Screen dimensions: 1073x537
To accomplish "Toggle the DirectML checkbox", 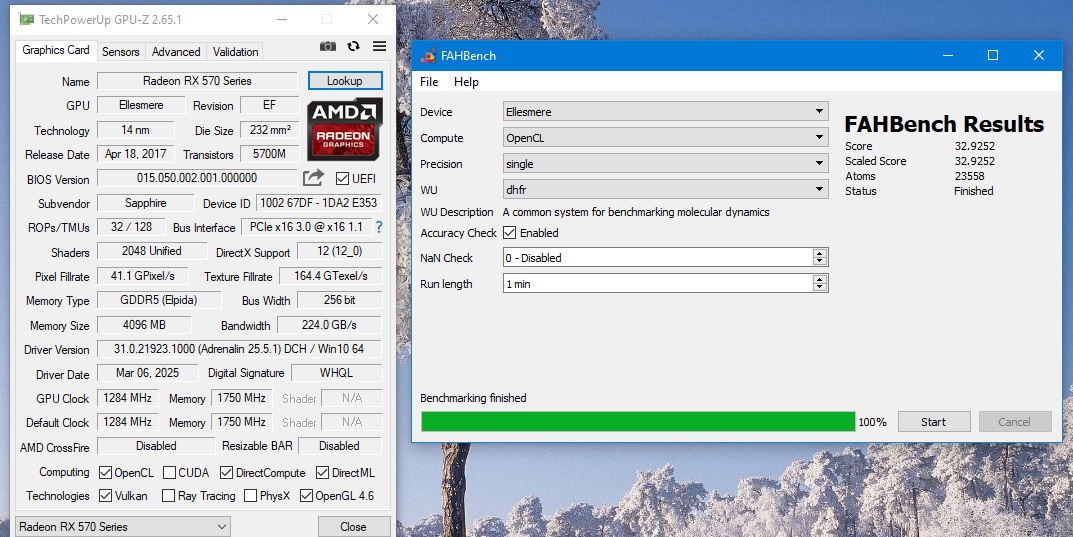I will pyautogui.click(x=322, y=473).
